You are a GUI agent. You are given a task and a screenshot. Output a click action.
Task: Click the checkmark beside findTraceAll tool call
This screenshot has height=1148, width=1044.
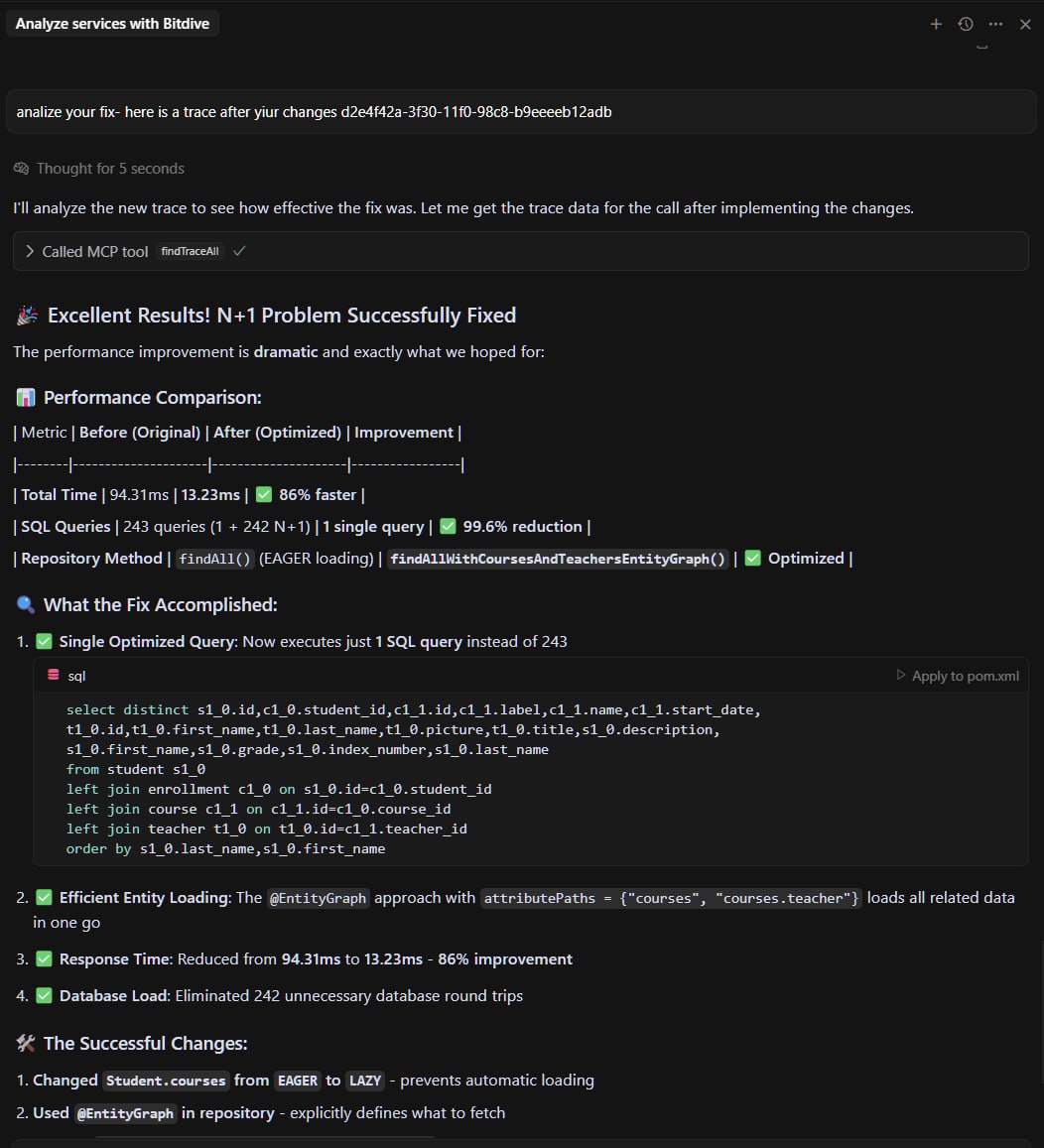point(238,251)
